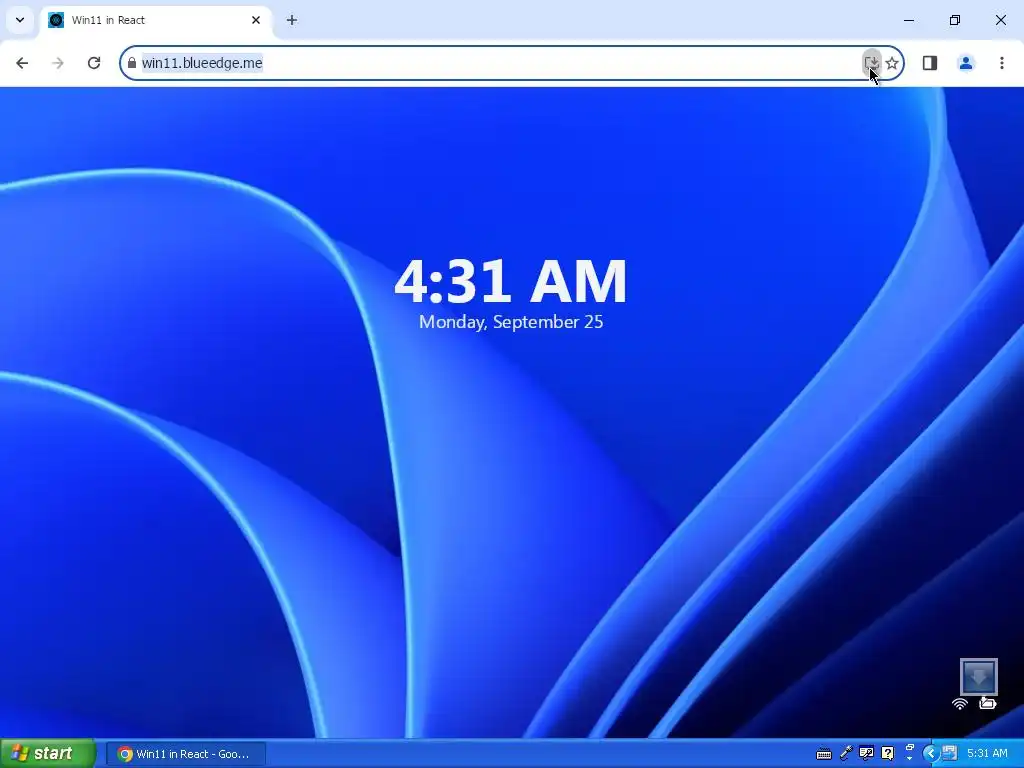Viewport: 1024px width, 768px height.
Task: Open language bar help question mark
Action: 888,754
